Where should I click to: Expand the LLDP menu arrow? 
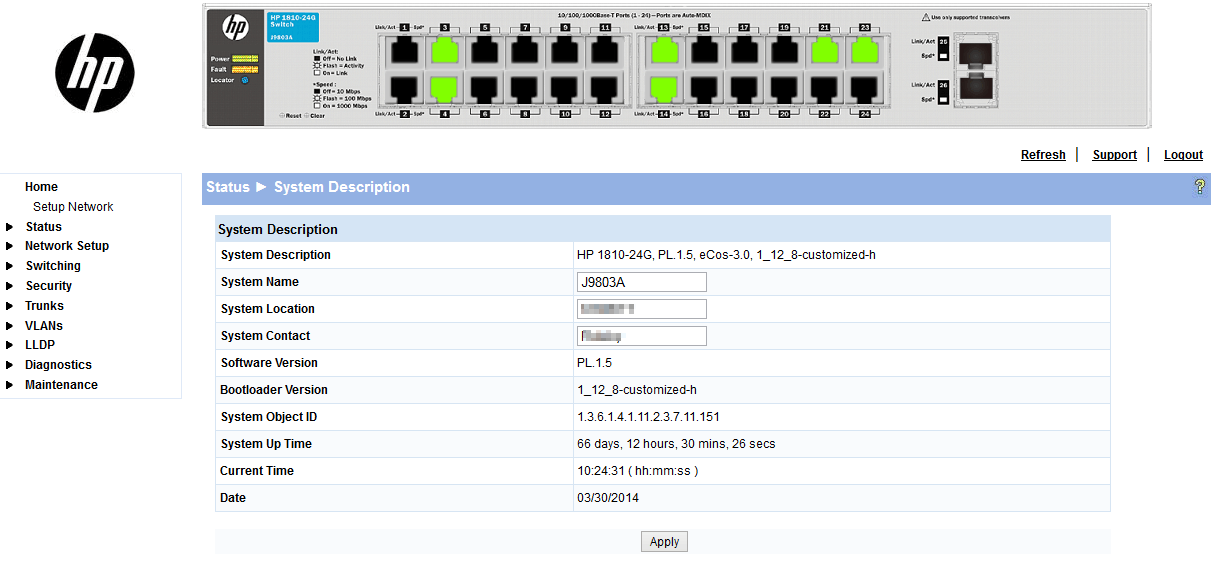(x=10, y=345)
